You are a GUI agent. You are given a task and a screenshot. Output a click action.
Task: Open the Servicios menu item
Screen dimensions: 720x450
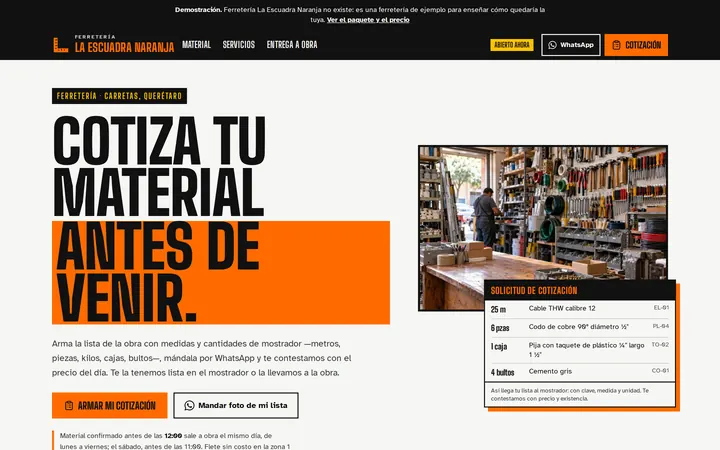[x=239, y=45]
